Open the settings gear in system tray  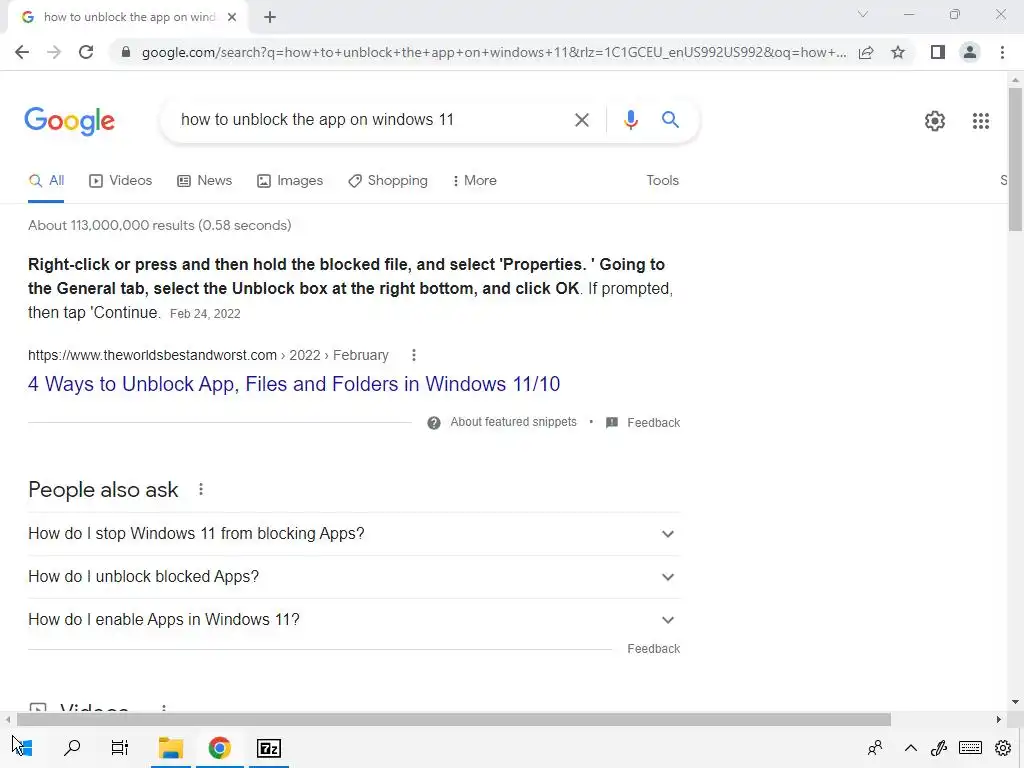pyautogui.click(x=1003, y=748)
